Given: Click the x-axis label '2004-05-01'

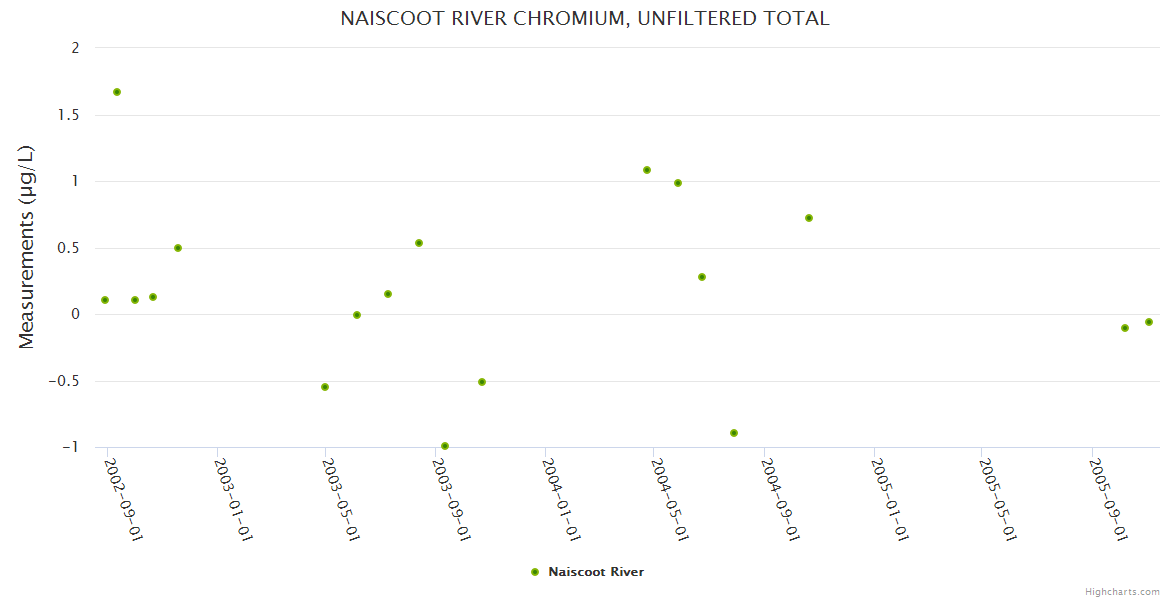Looking at the screenshot, I should click(x=669, y=499).
